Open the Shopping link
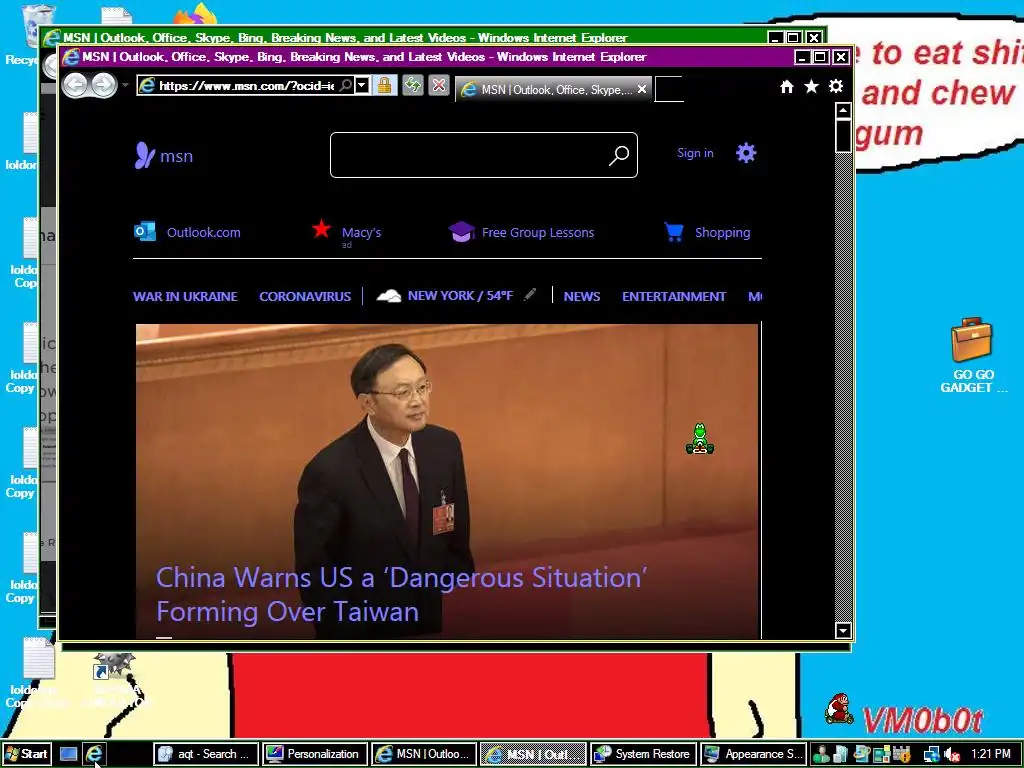The width and height of the screenshot is (1024, 768). [722, 232]
